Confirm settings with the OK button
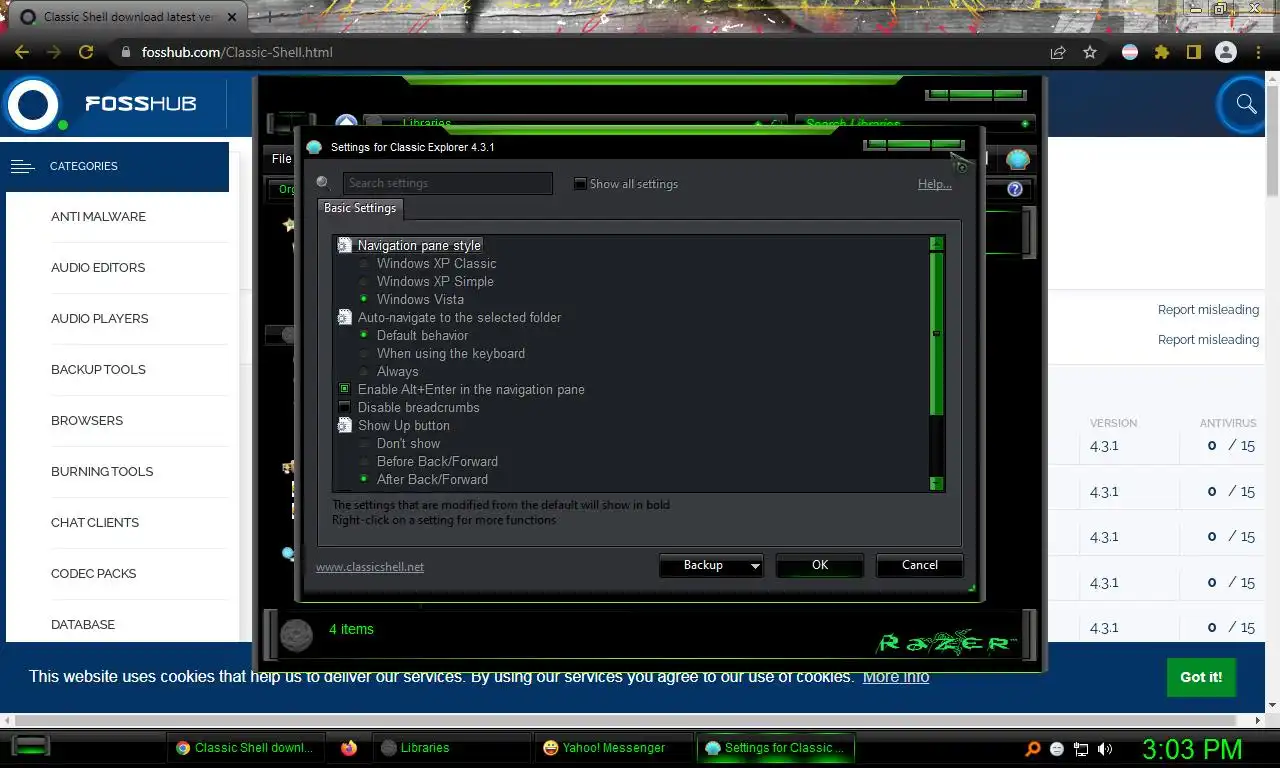 820,565
